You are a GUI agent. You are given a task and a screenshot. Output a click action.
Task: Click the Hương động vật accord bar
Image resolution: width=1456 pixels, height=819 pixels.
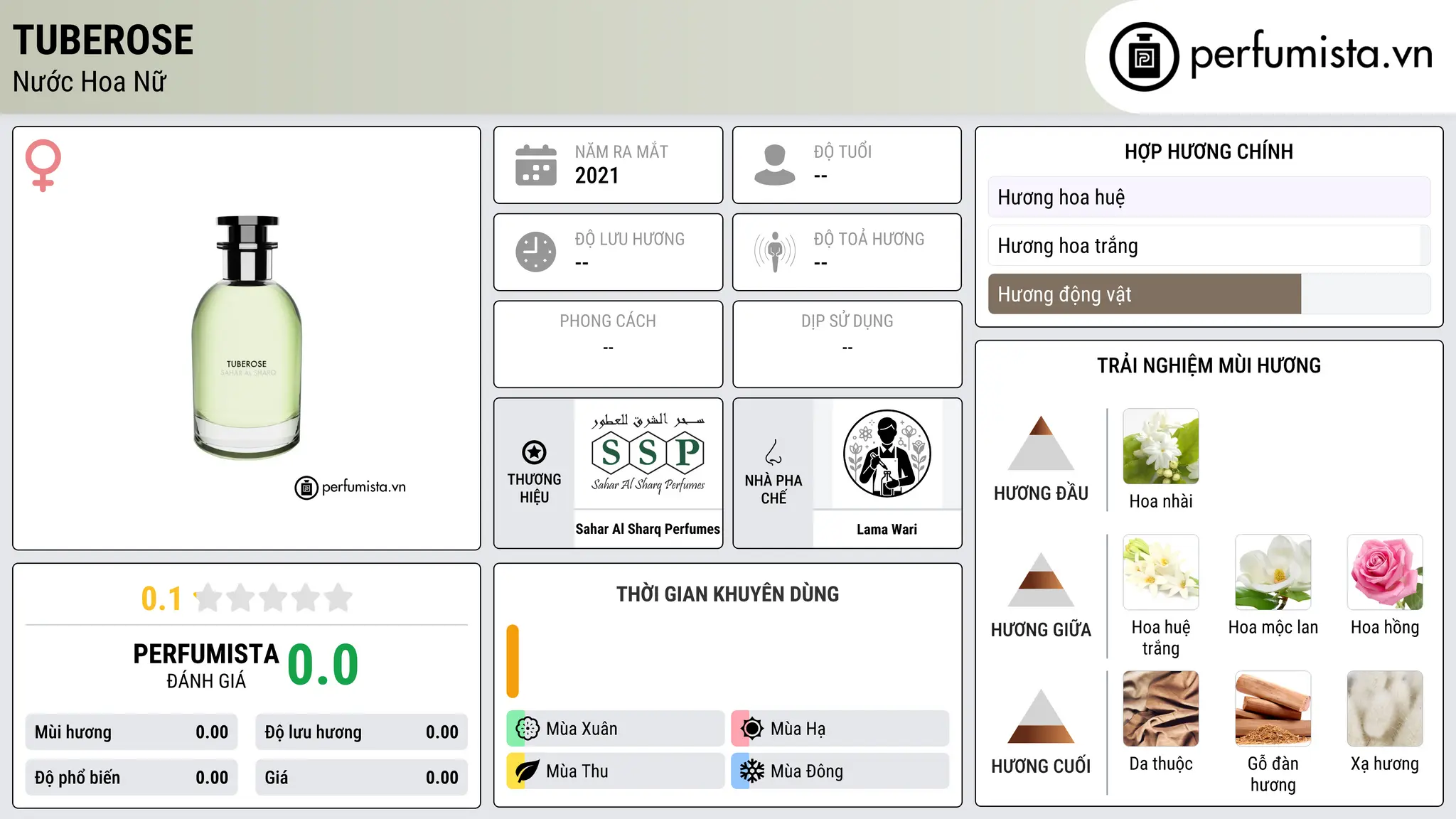[x=1209, y=294]
